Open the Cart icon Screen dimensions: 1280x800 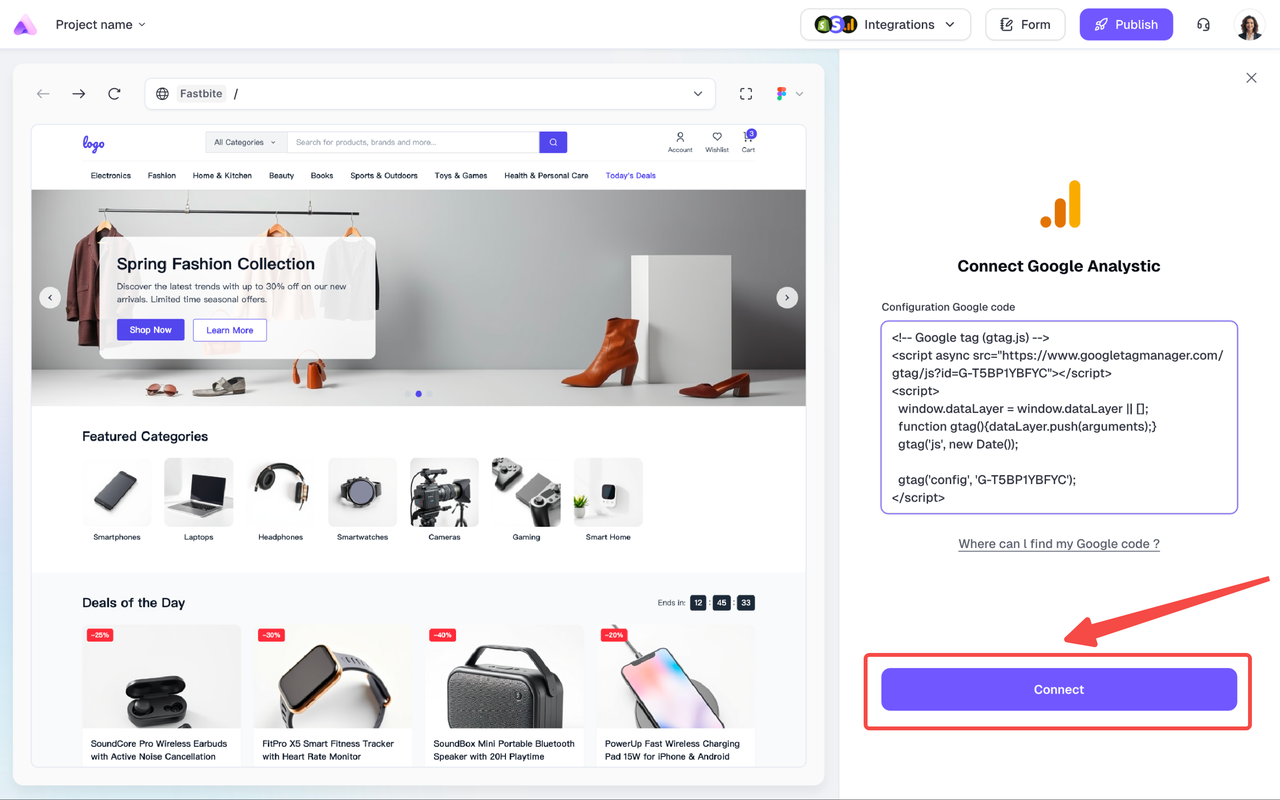pos(748,141)
